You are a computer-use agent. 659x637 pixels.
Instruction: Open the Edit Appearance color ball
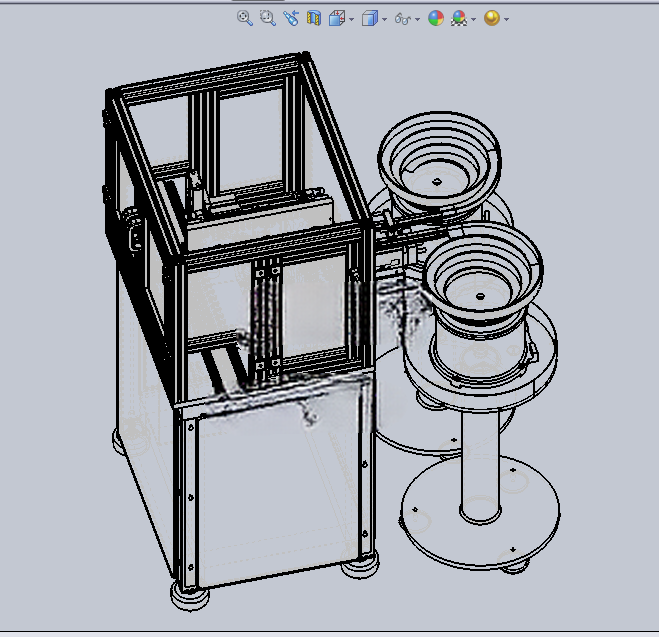[x=436, y=18]
